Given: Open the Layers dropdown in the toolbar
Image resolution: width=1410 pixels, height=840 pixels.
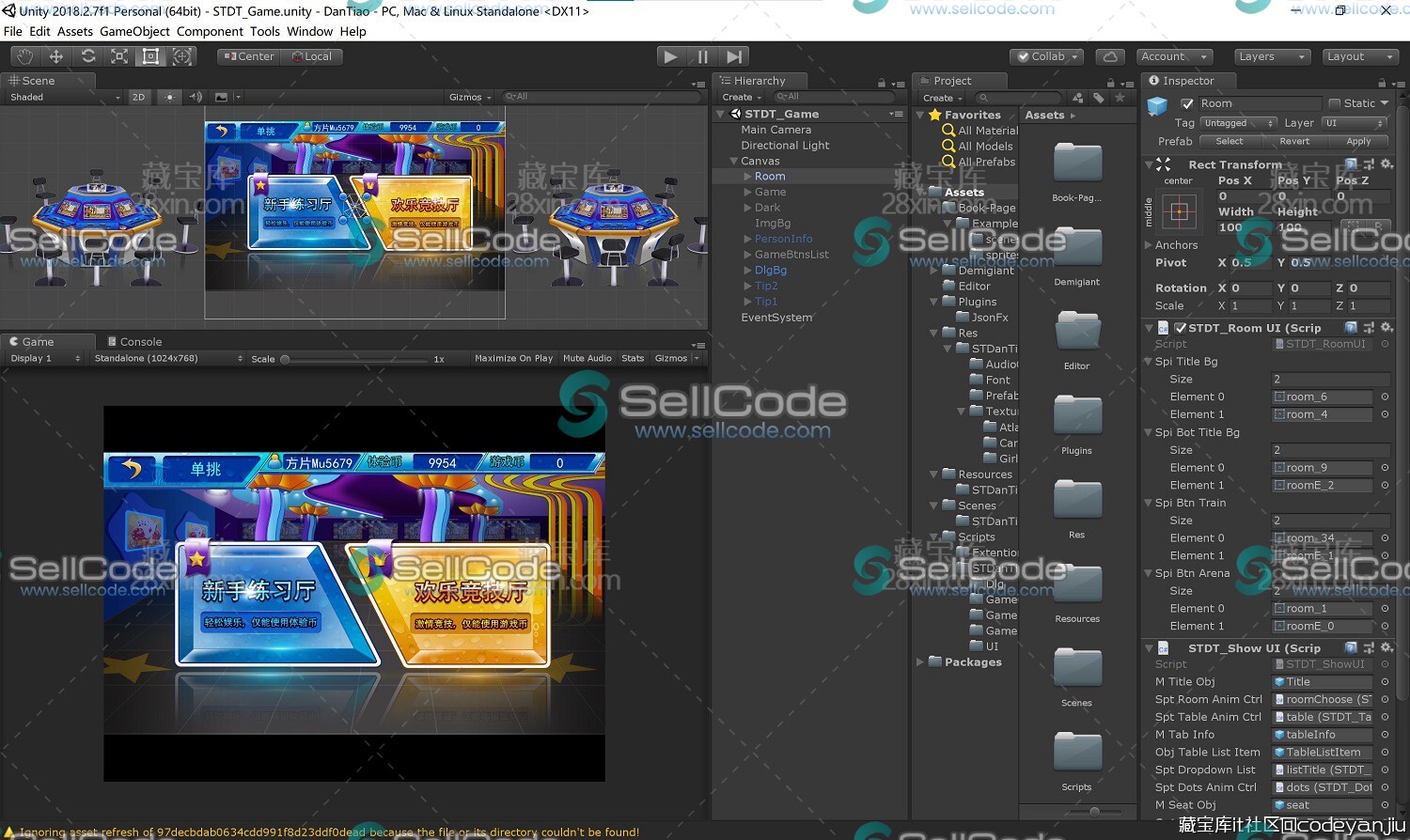Looking at the screenshot, I should 1271,56.
